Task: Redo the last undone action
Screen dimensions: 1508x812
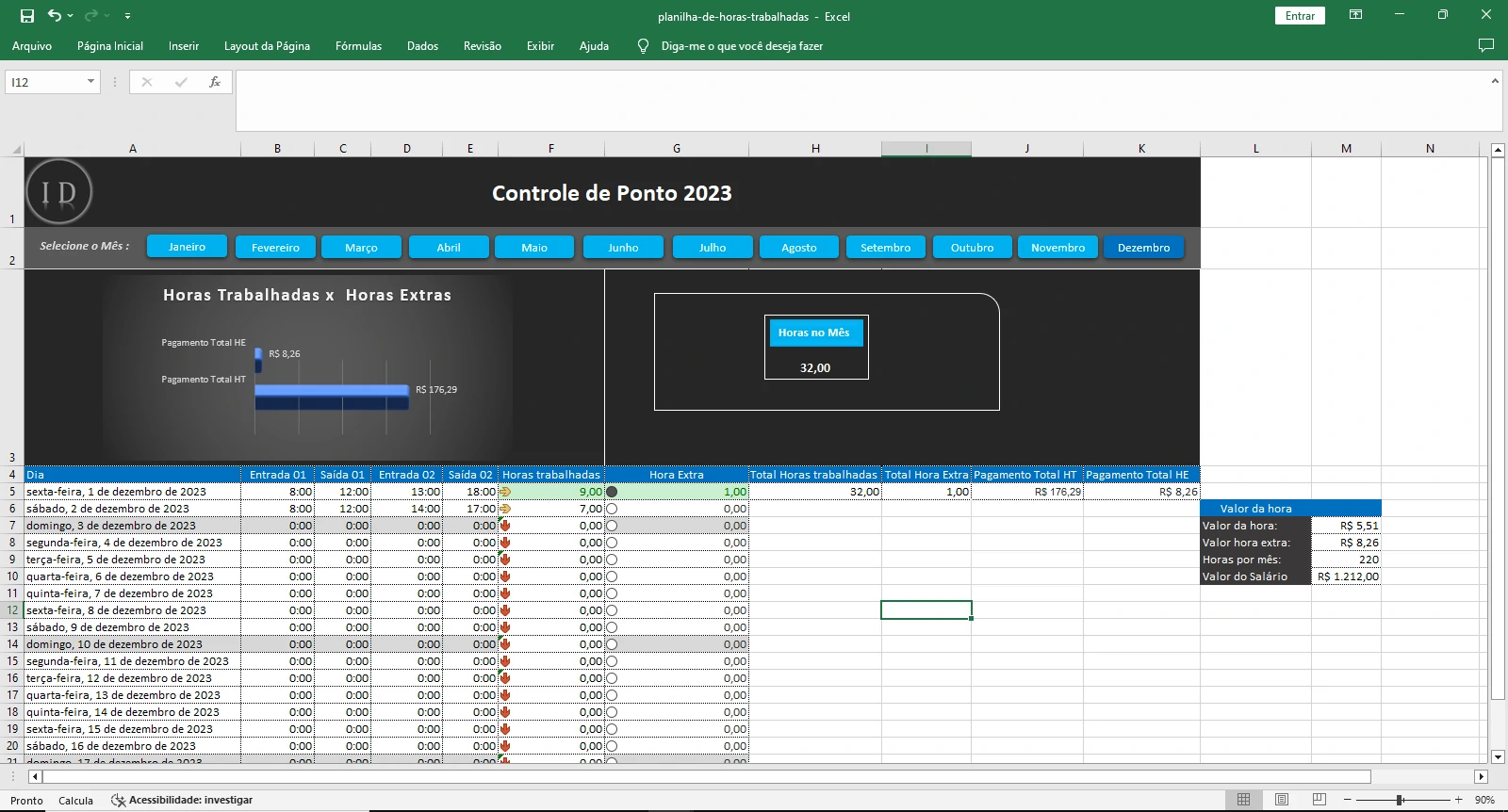Action: click(x=90, y=15)
